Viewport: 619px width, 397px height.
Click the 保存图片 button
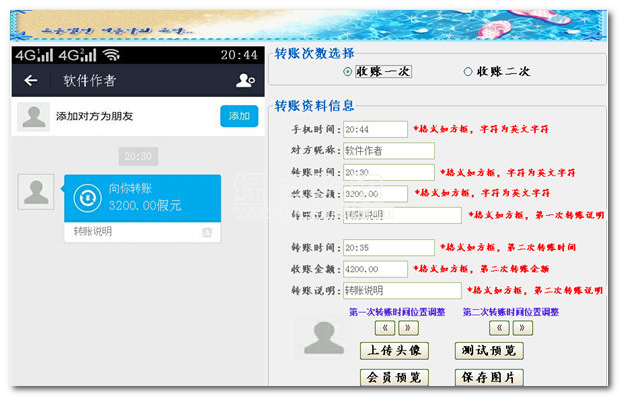pos(489,378)
